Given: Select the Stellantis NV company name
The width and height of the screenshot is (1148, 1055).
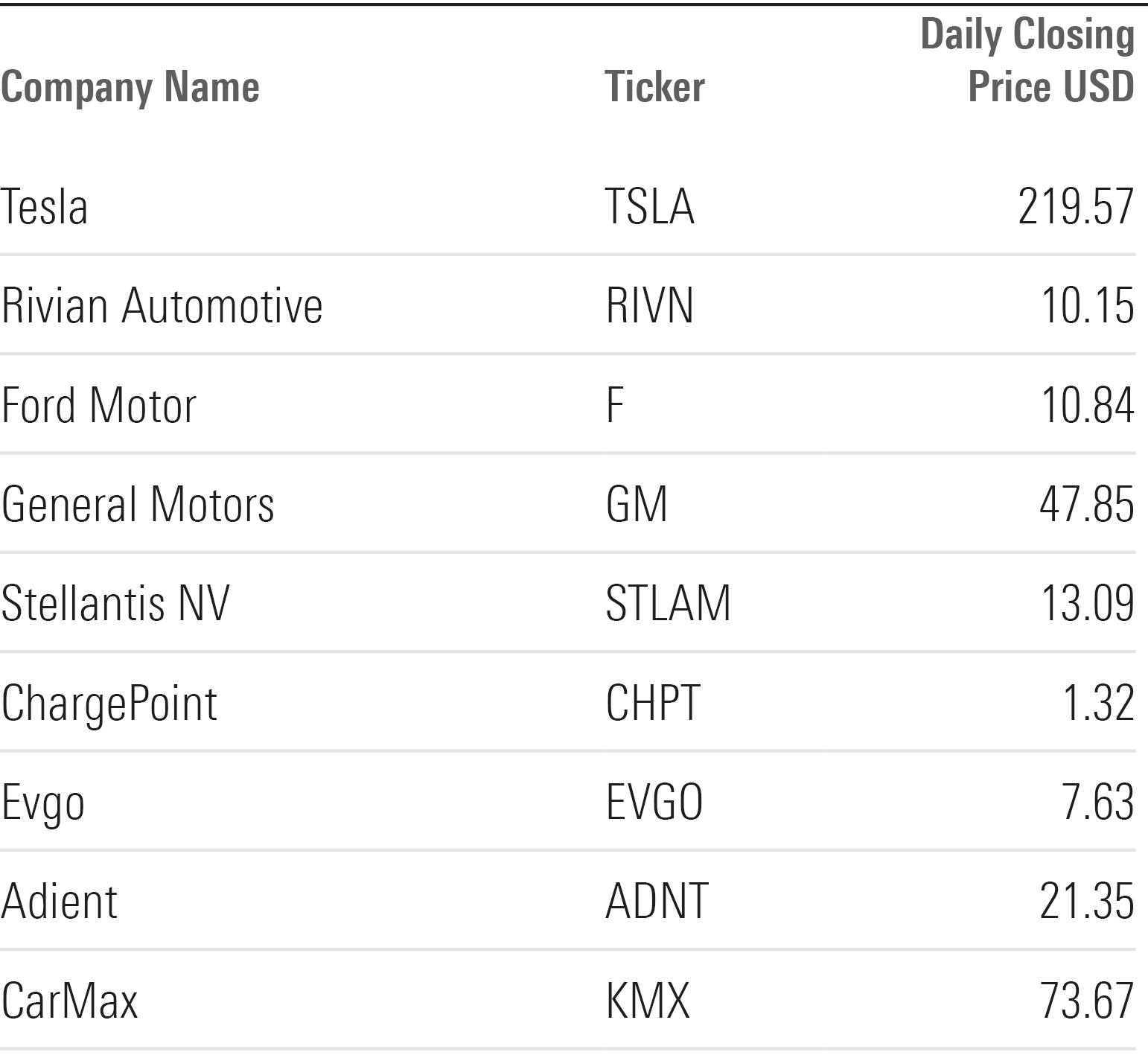Looking at the screenshot, I should point(115,603).
